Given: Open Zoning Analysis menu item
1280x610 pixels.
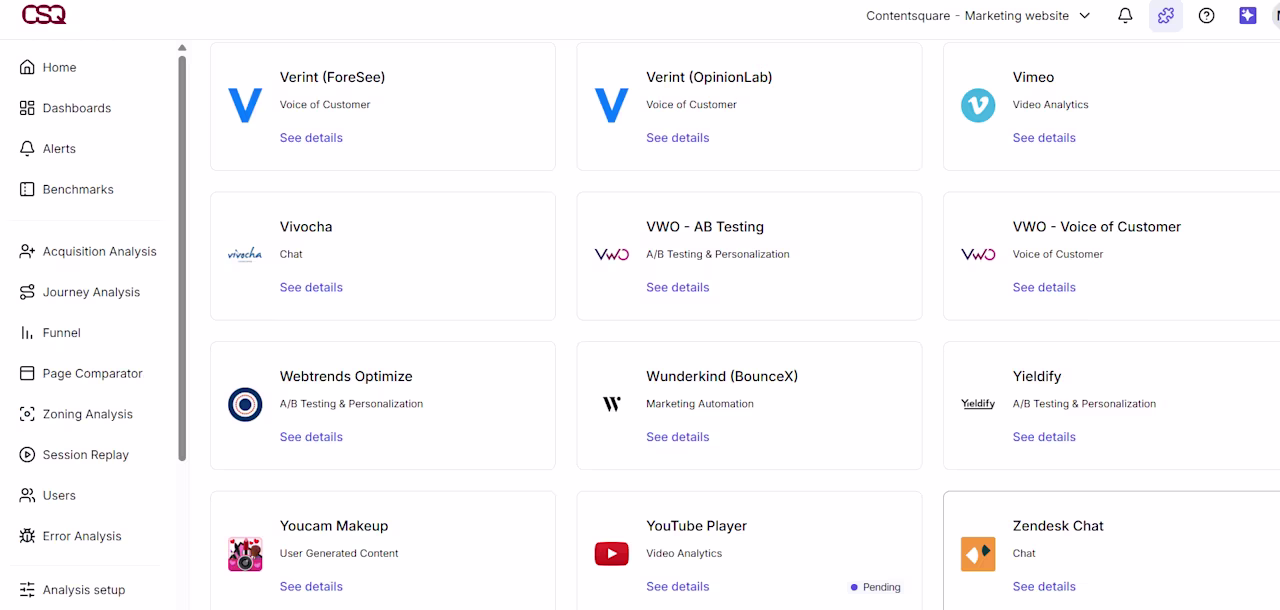Looking at the screenshot, I should click(88, 414).
